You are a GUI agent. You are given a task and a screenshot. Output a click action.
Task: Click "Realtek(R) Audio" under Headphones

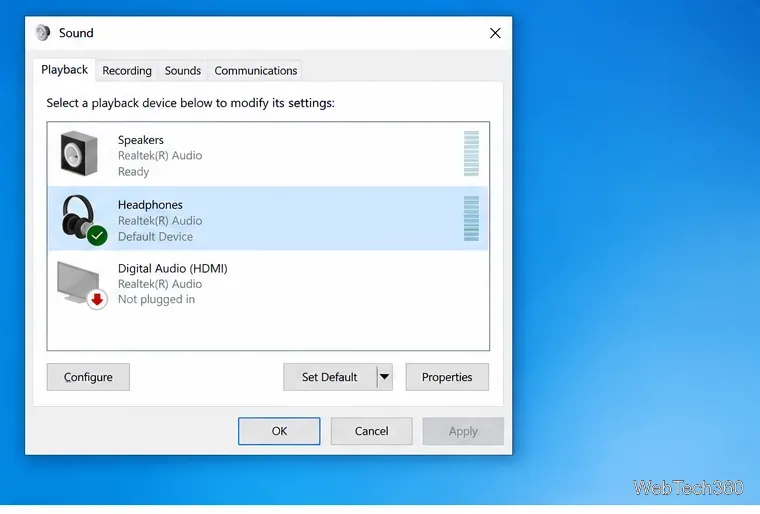click(x=160, y=221)
